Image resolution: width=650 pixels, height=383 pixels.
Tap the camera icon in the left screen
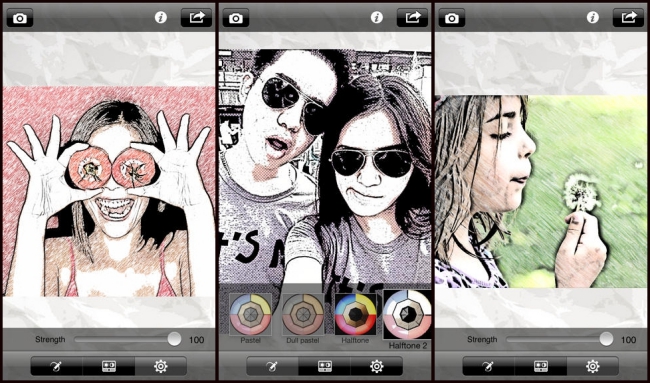(19, 18)
